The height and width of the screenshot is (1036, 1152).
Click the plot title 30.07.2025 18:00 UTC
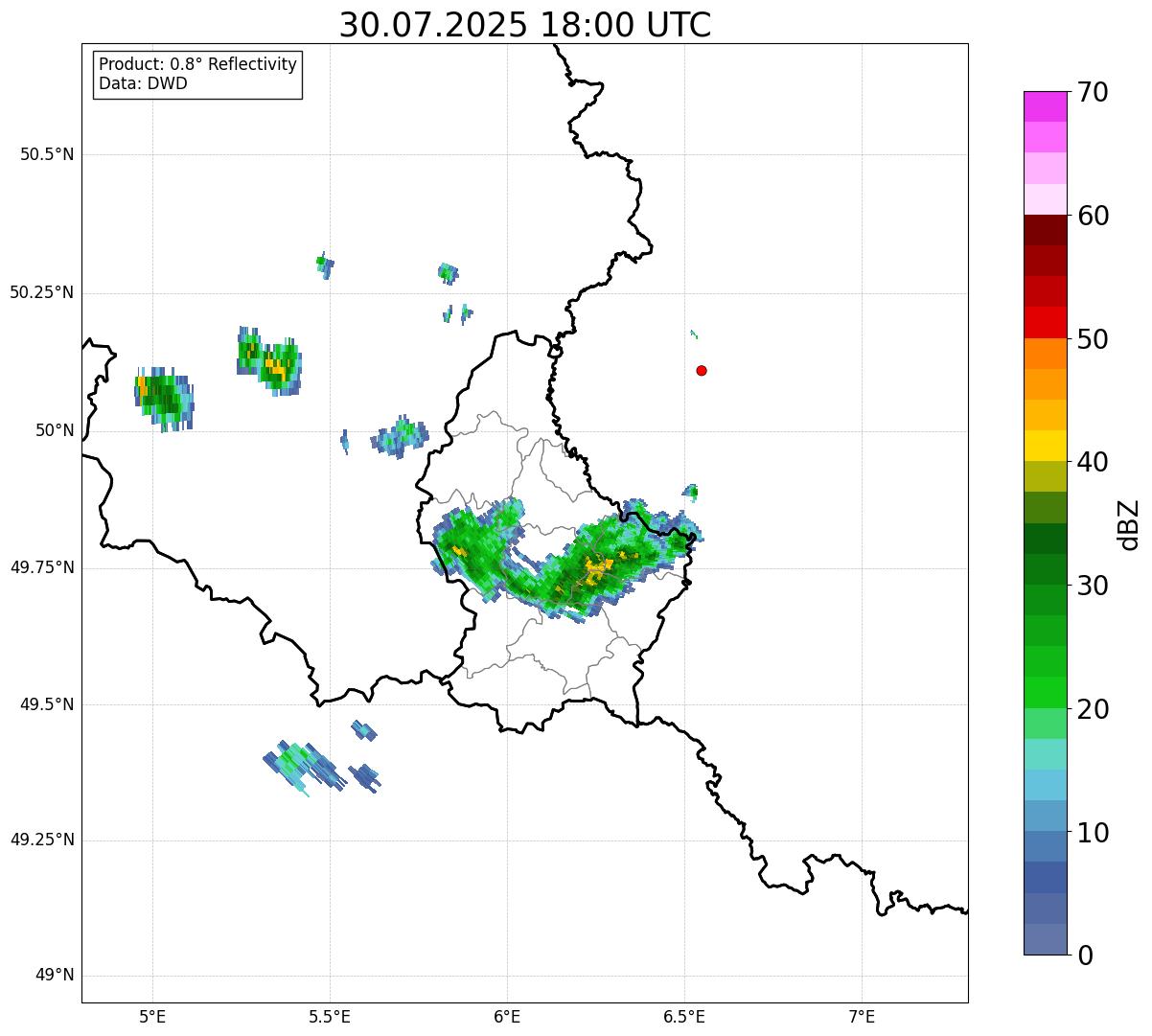coord(525,25)
